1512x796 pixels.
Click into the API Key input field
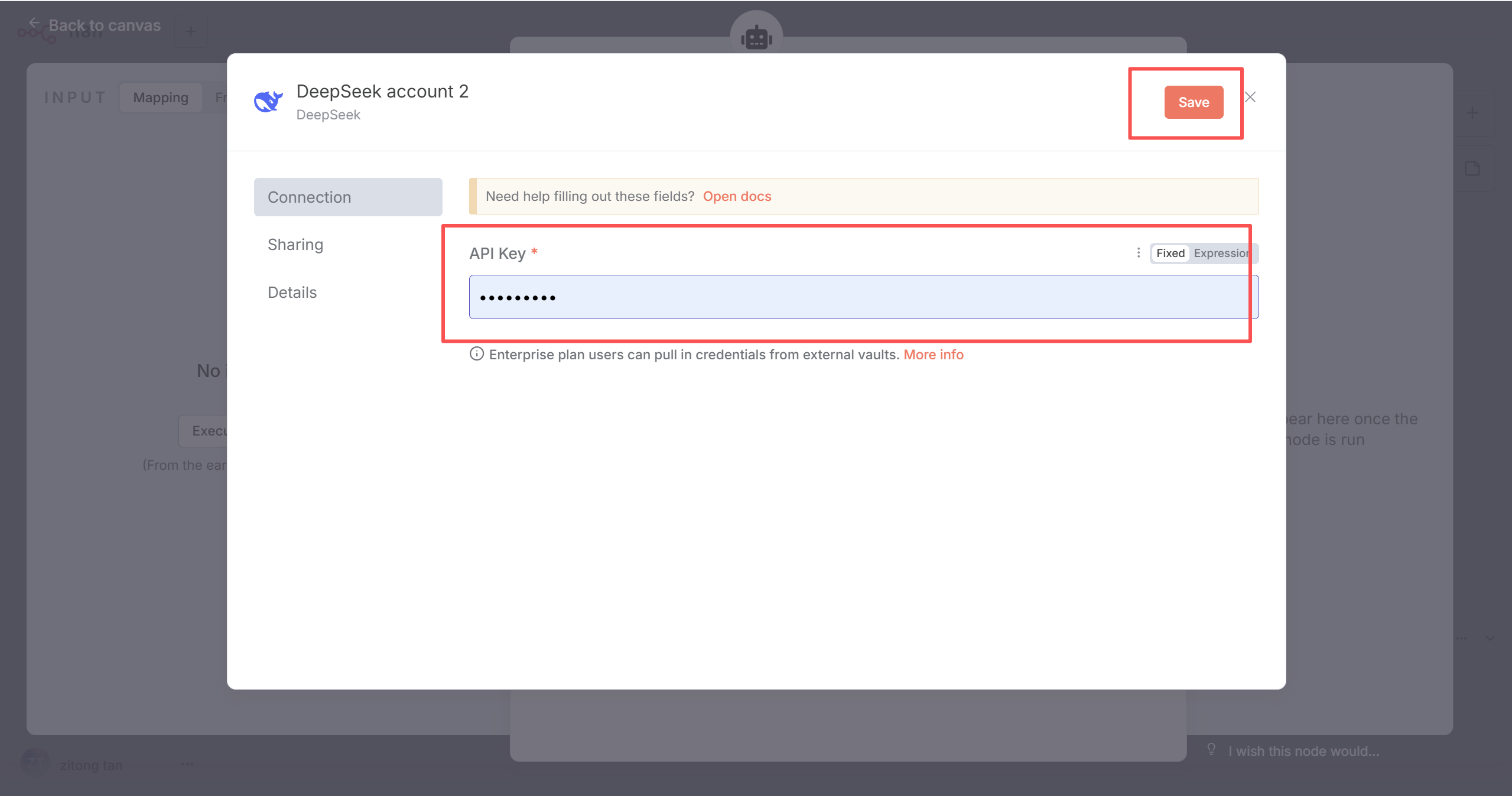tap(863, 297)
